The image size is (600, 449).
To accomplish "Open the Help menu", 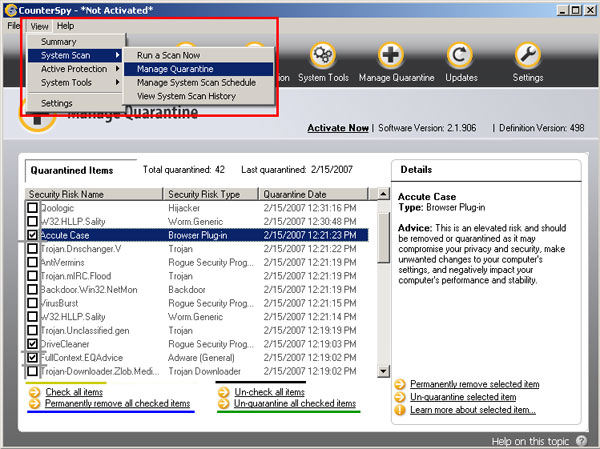I will [65, 26].
